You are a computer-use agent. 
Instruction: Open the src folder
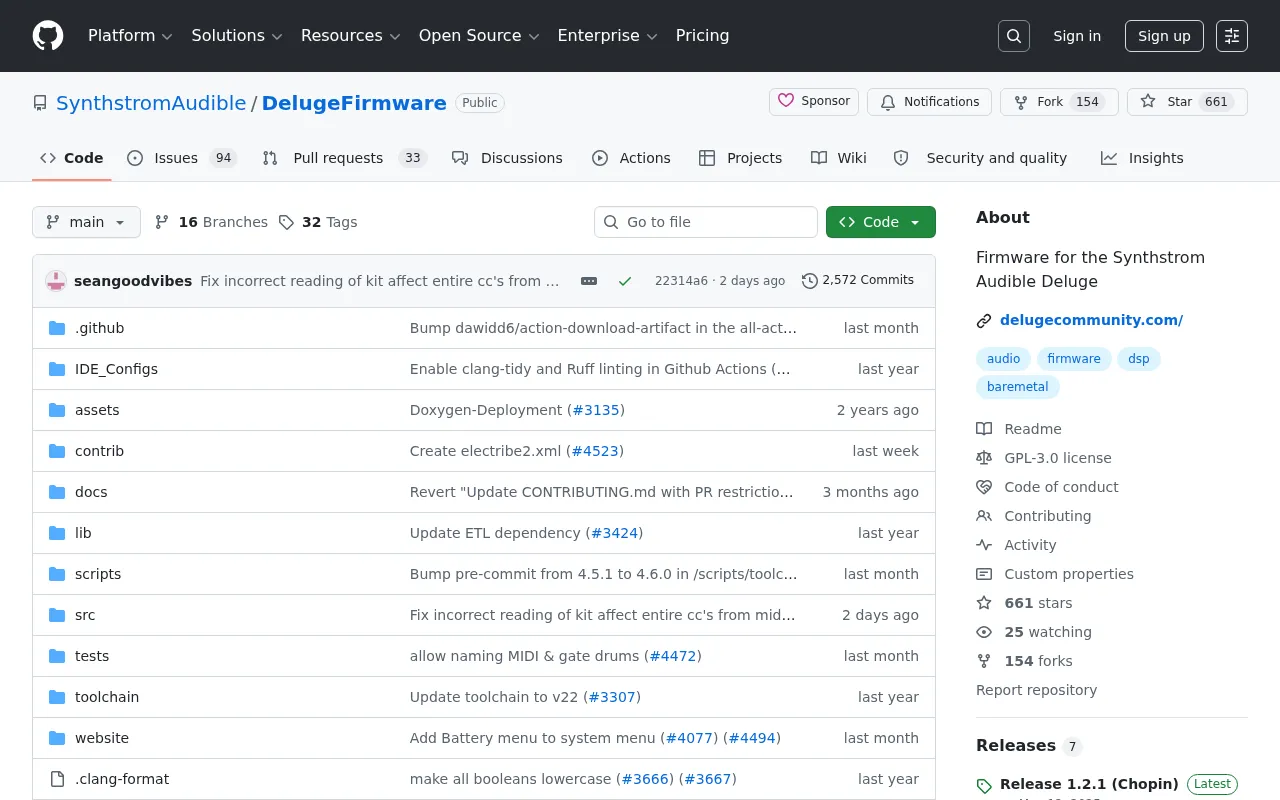coord(85,615)
